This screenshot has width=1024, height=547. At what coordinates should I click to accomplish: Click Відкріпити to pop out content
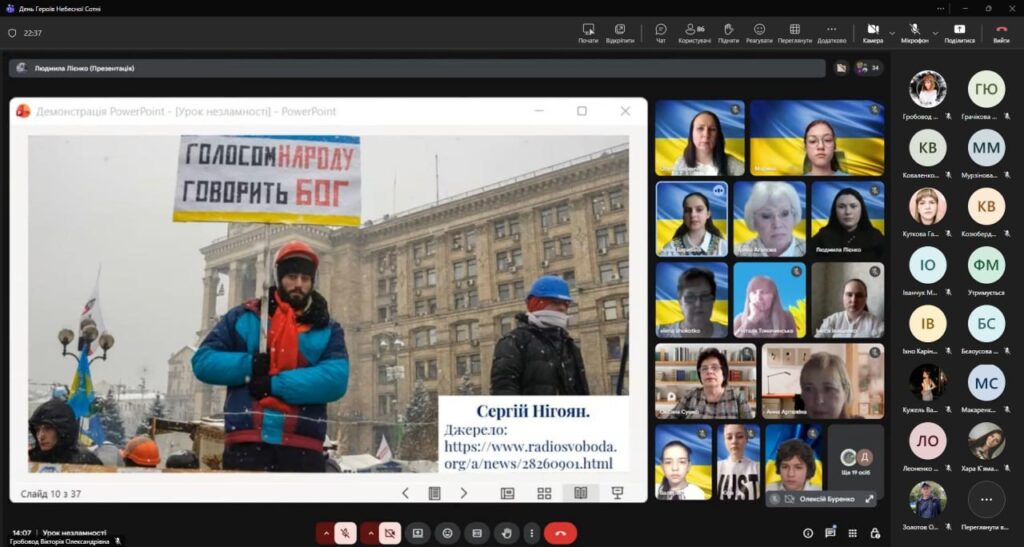pos(620,32)
